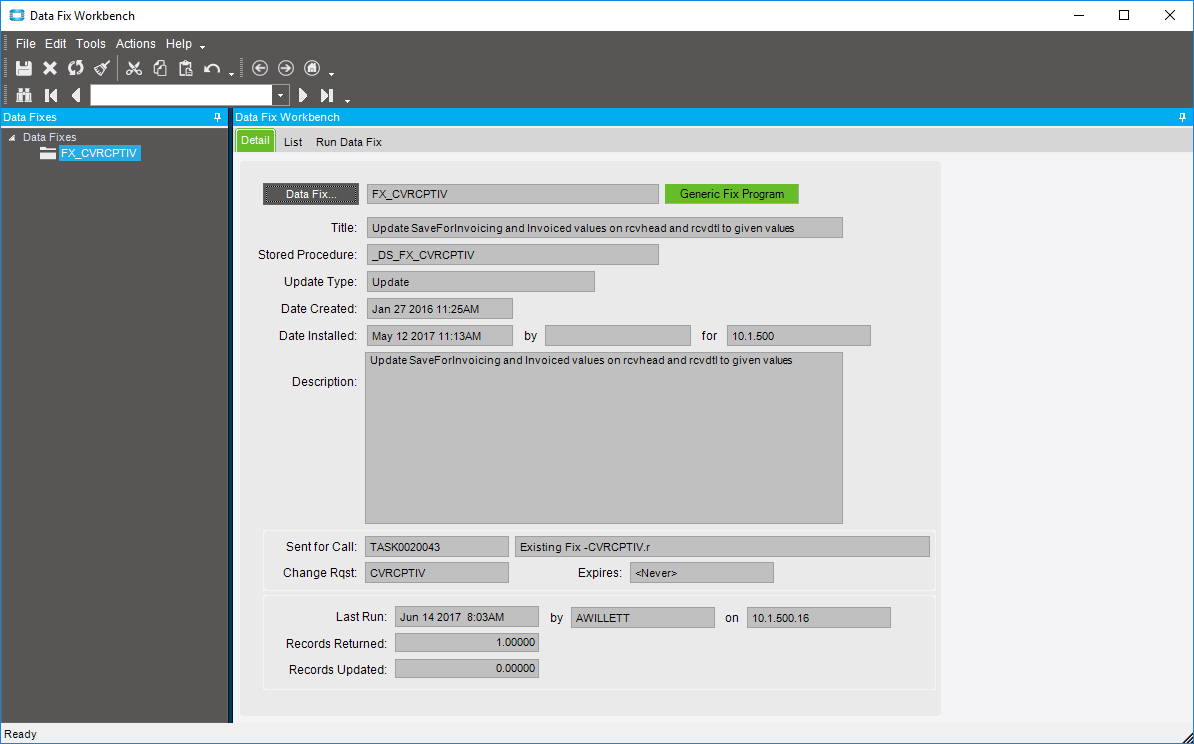Click the 10.1.500.16 version field
Screen dimensions: 1194x744
(x=819, y=618)
